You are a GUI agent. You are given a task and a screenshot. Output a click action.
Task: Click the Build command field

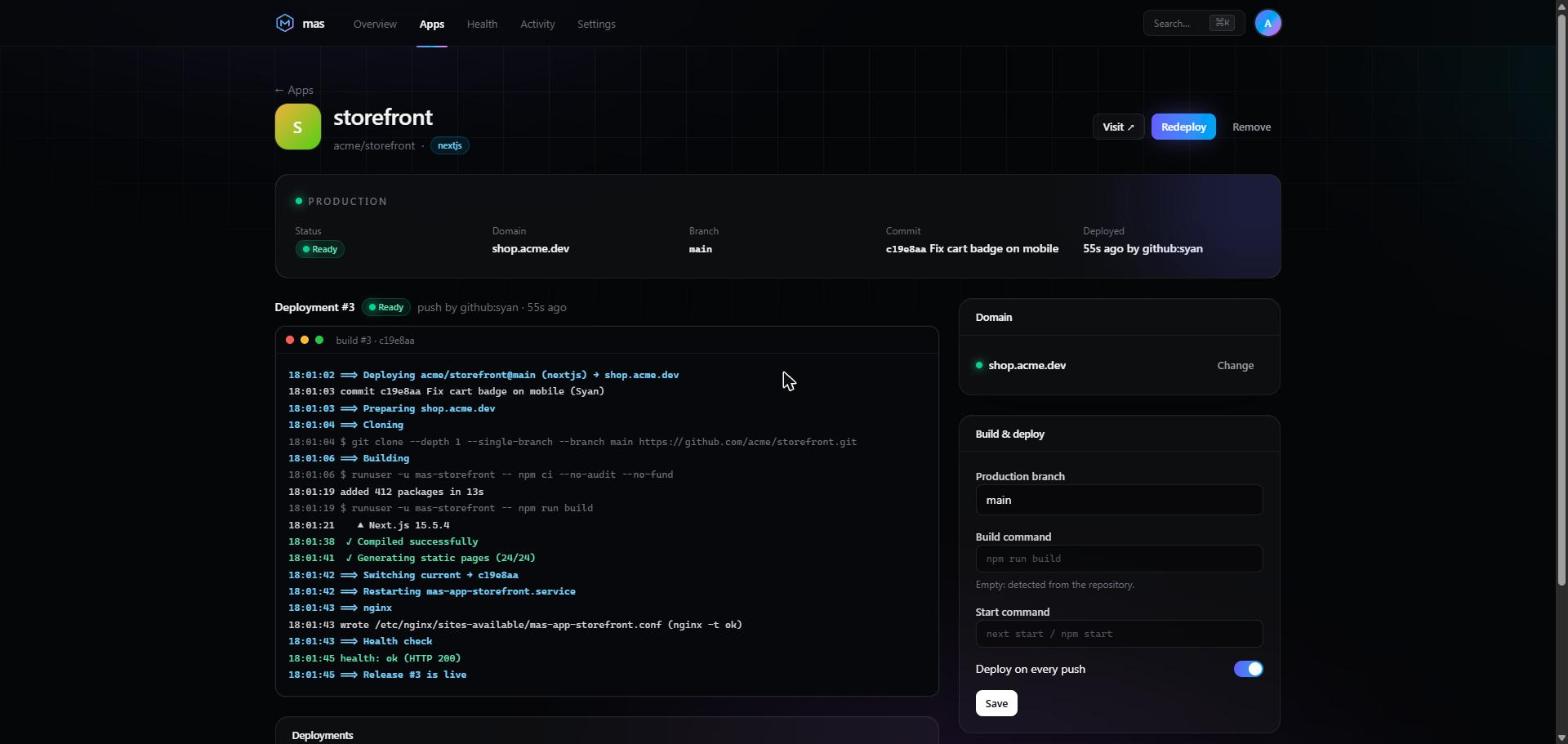(1119, 559)
